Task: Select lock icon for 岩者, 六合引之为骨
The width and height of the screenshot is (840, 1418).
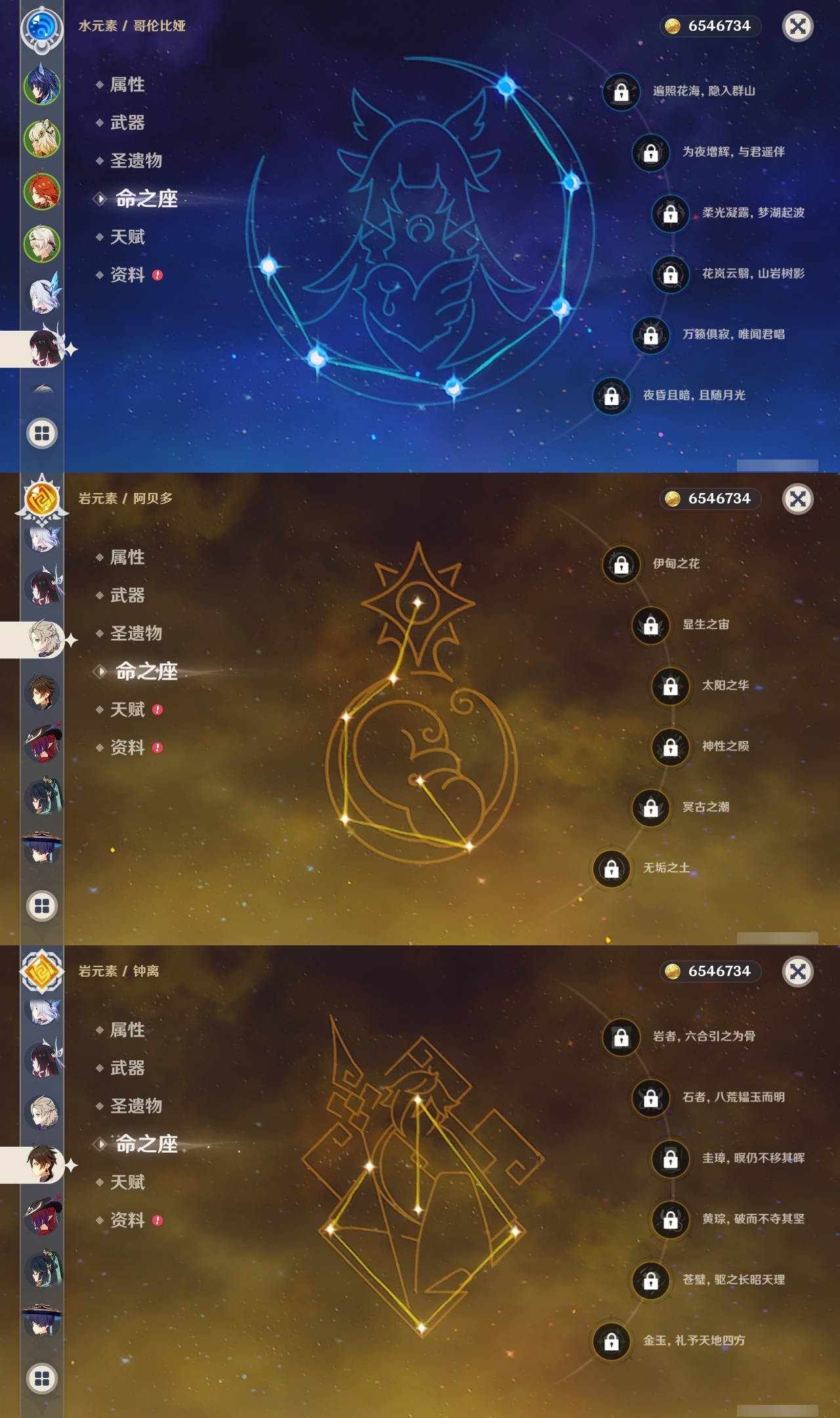Action: pyautogui.click(x=621, y=1037)
